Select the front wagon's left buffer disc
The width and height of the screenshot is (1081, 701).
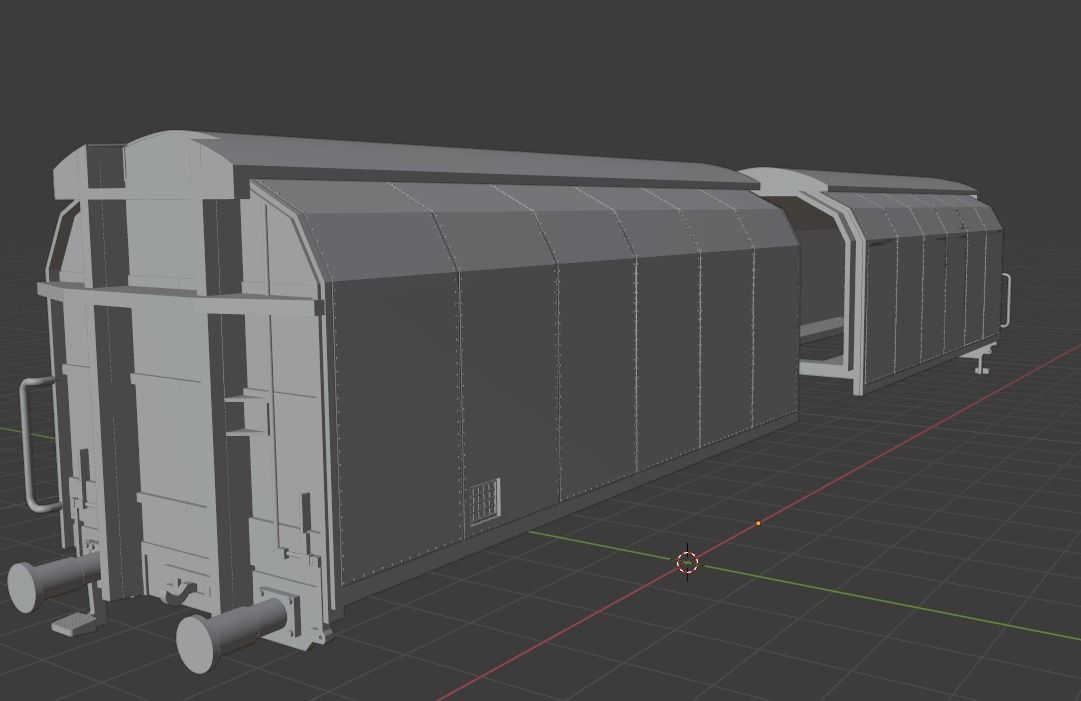23,587
